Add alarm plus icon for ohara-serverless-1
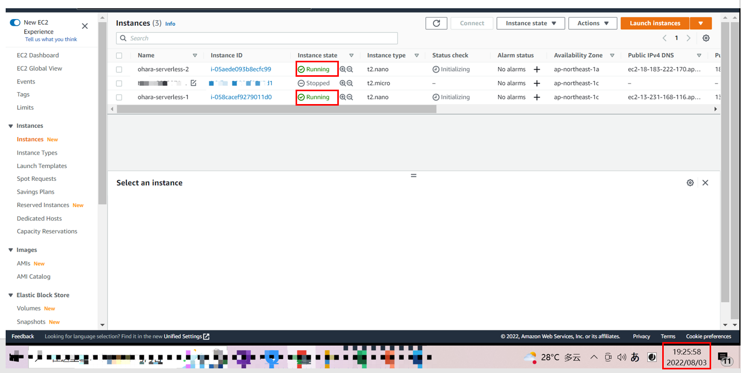The width and height of the screenshot is (741, 373). tap(536, 97)
